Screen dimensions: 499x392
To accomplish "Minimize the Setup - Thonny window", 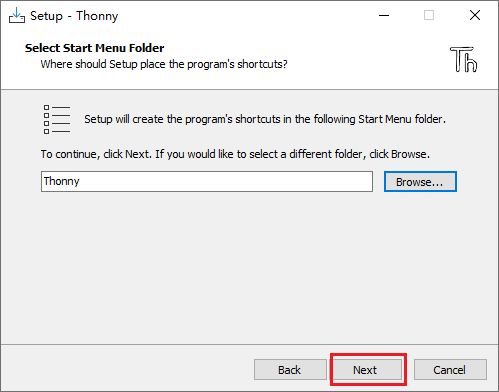I will coord(384,15).
